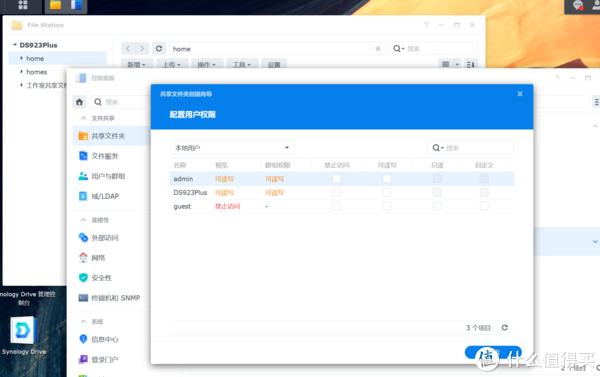Close the shared folder wizard dialog
This screenshot has height=377, width=600.
tap(520, 94)
